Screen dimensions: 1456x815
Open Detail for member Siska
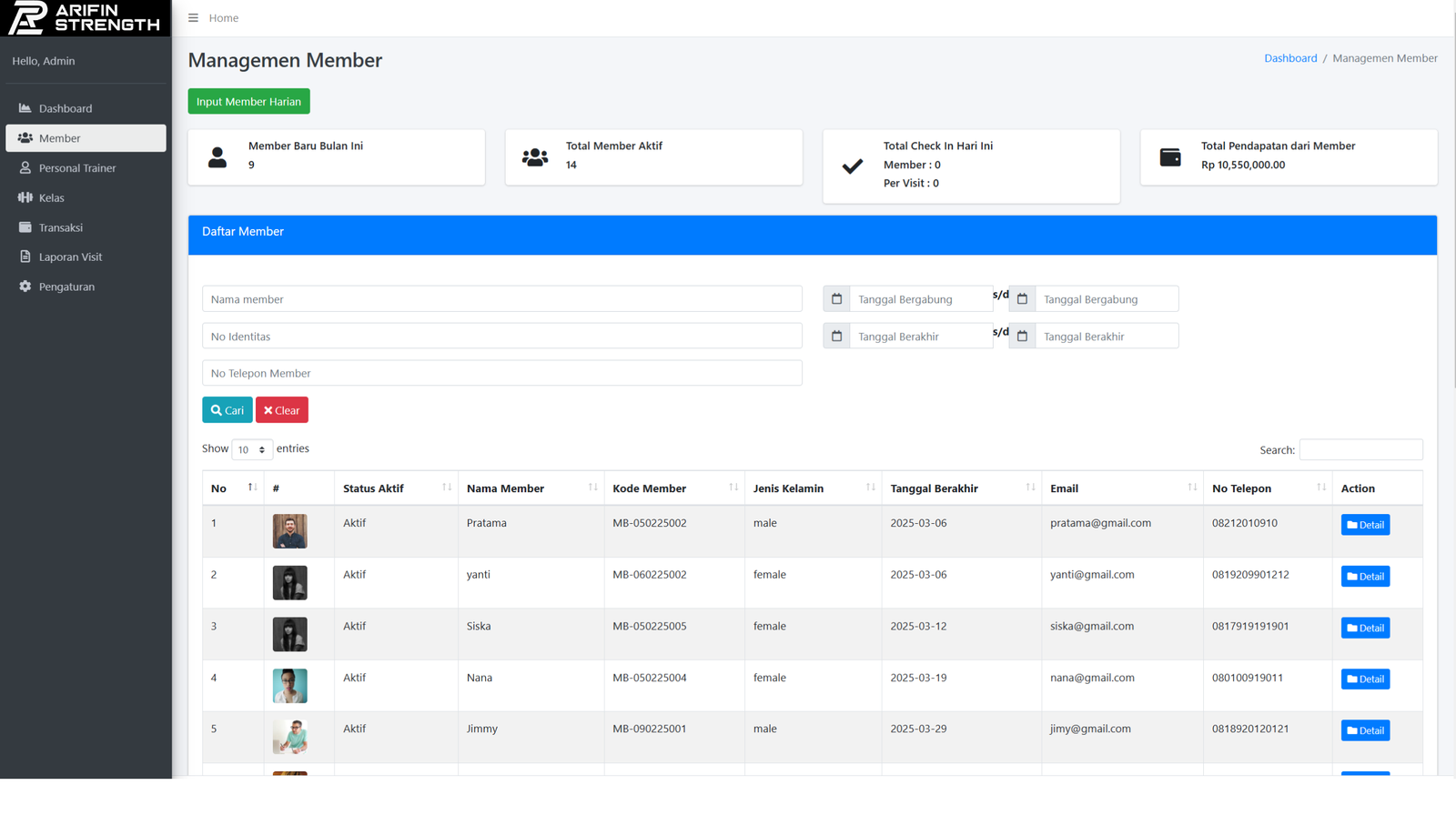(x=1365, y=628)
